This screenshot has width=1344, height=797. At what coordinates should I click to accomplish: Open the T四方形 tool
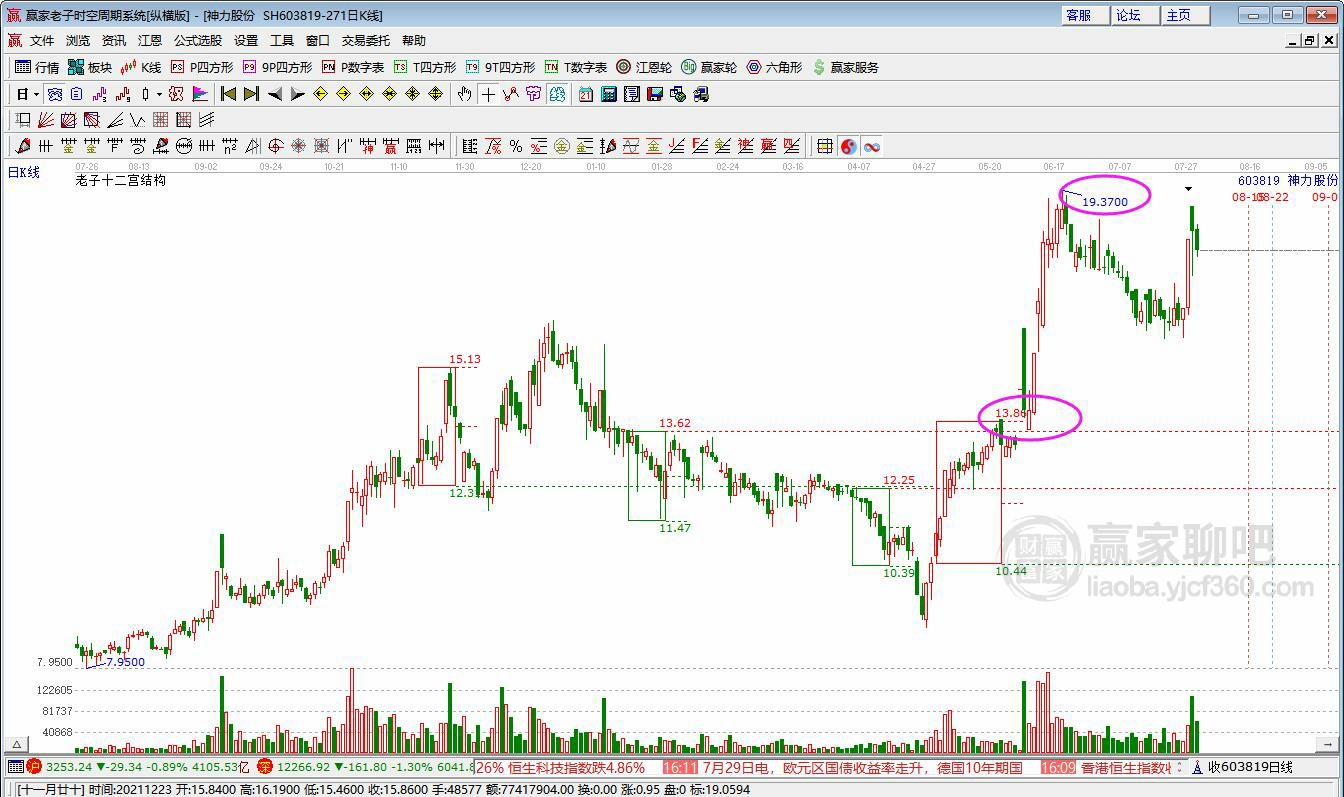[425, 67]
